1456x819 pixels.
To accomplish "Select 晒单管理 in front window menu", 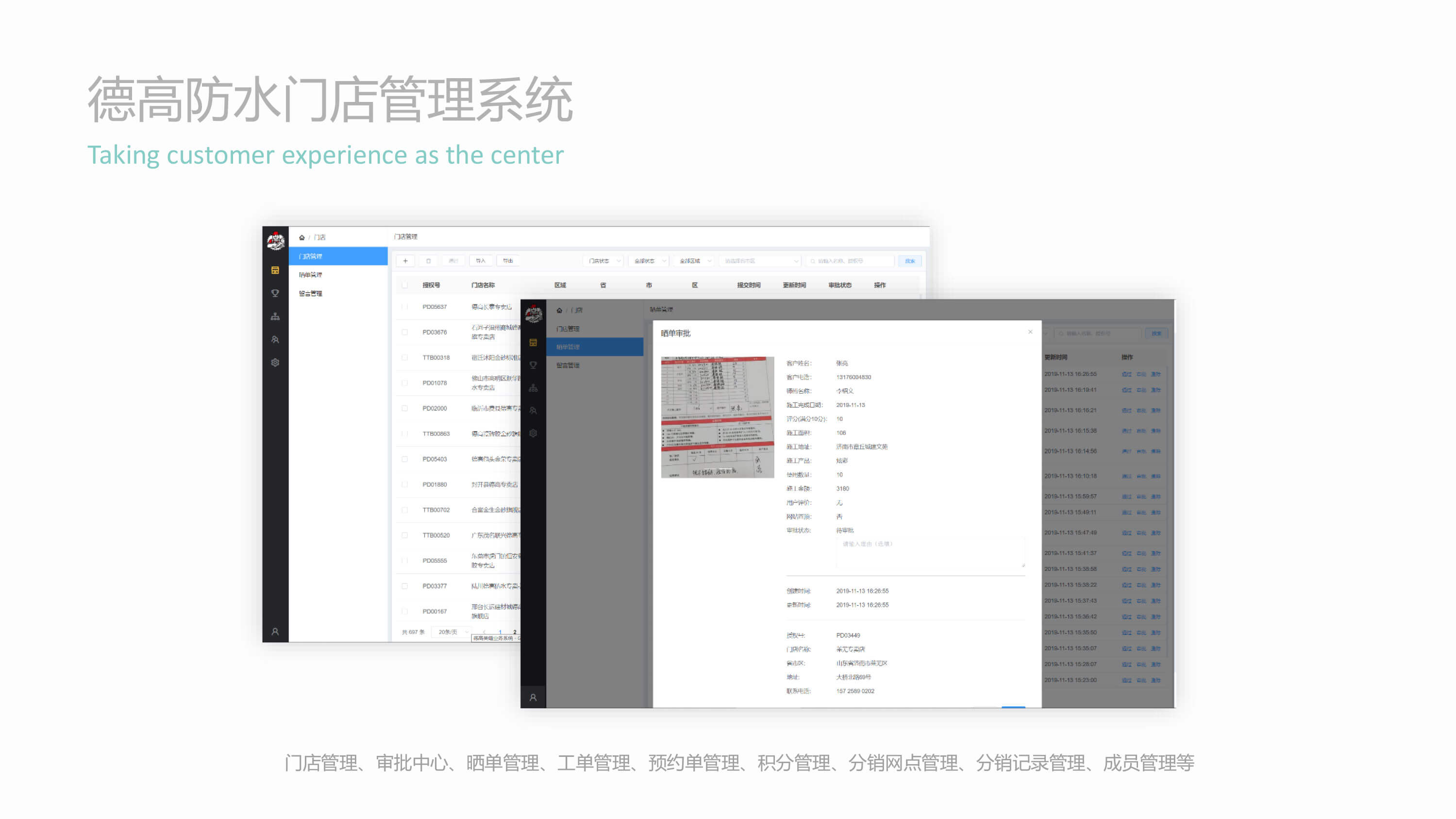I will pos(595,347).
